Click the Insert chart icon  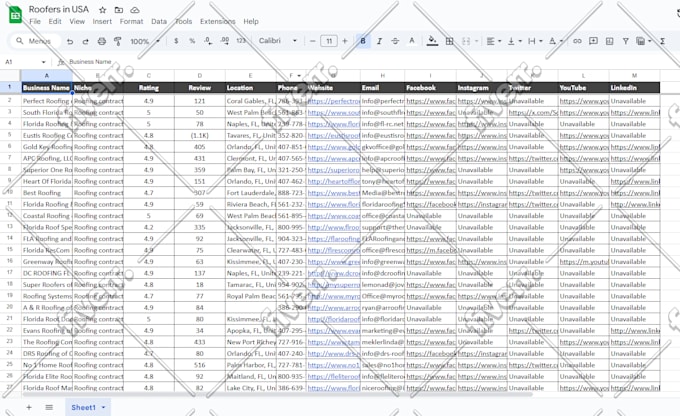(609, 41)
